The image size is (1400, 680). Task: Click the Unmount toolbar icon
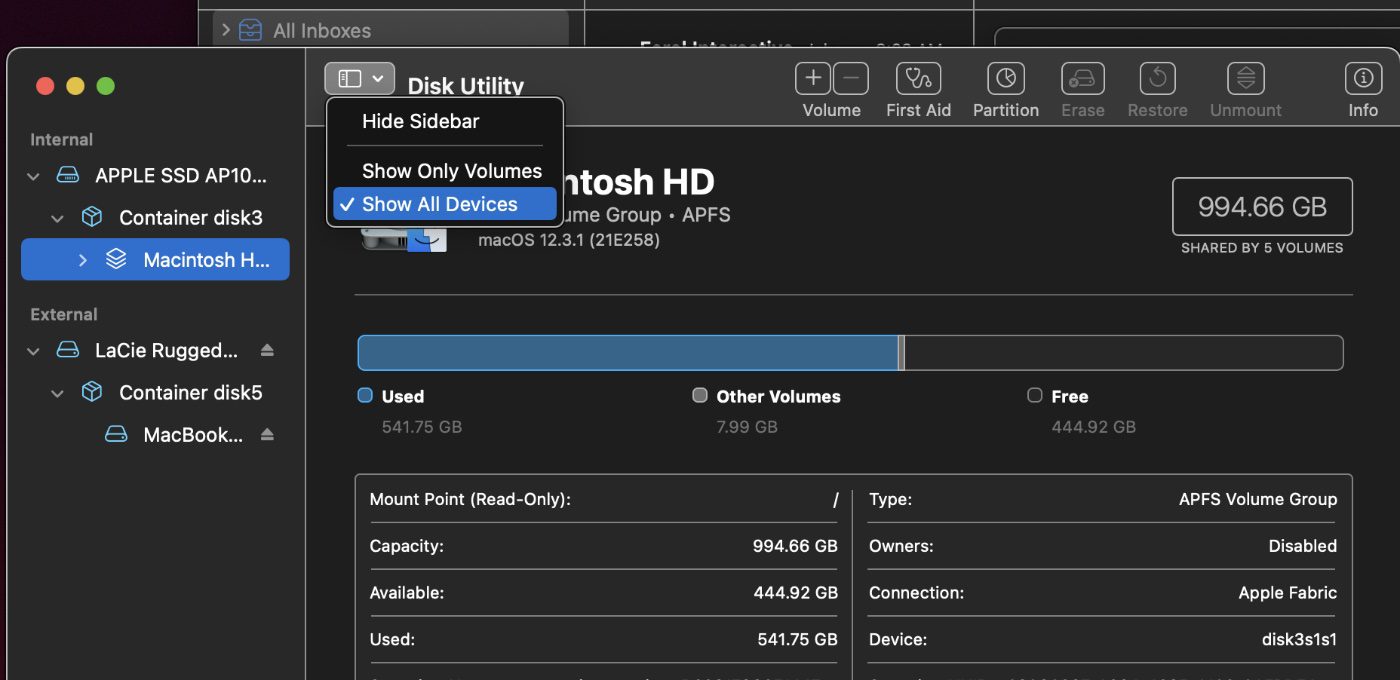pos(1245,79)
